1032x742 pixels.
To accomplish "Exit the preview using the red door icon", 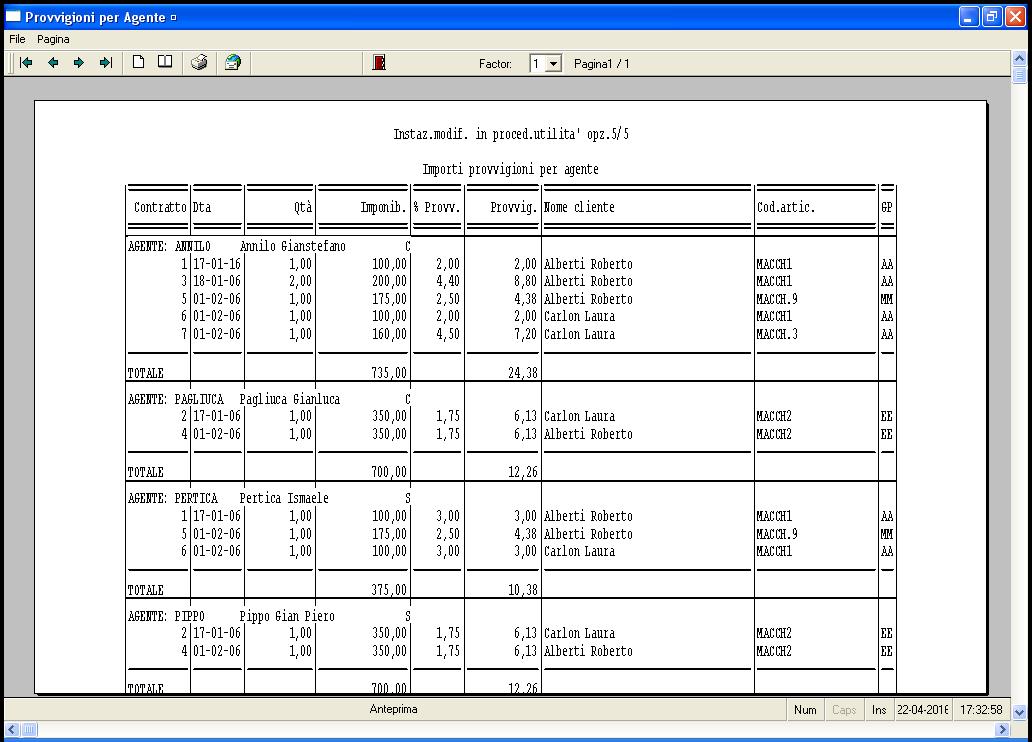I will pyautogui.click(x=379, y=63).
